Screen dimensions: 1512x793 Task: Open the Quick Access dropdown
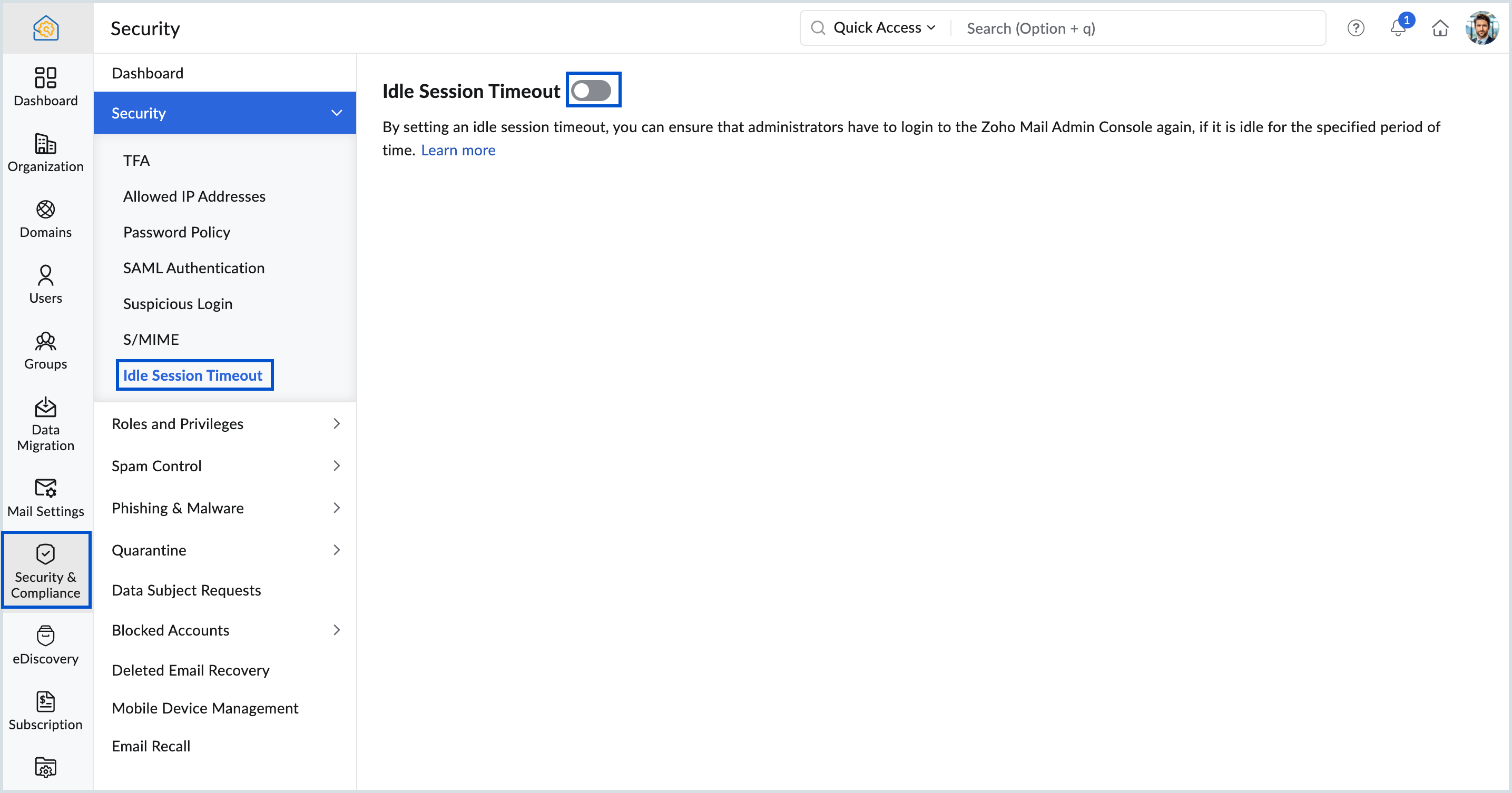tap(884, 27)
